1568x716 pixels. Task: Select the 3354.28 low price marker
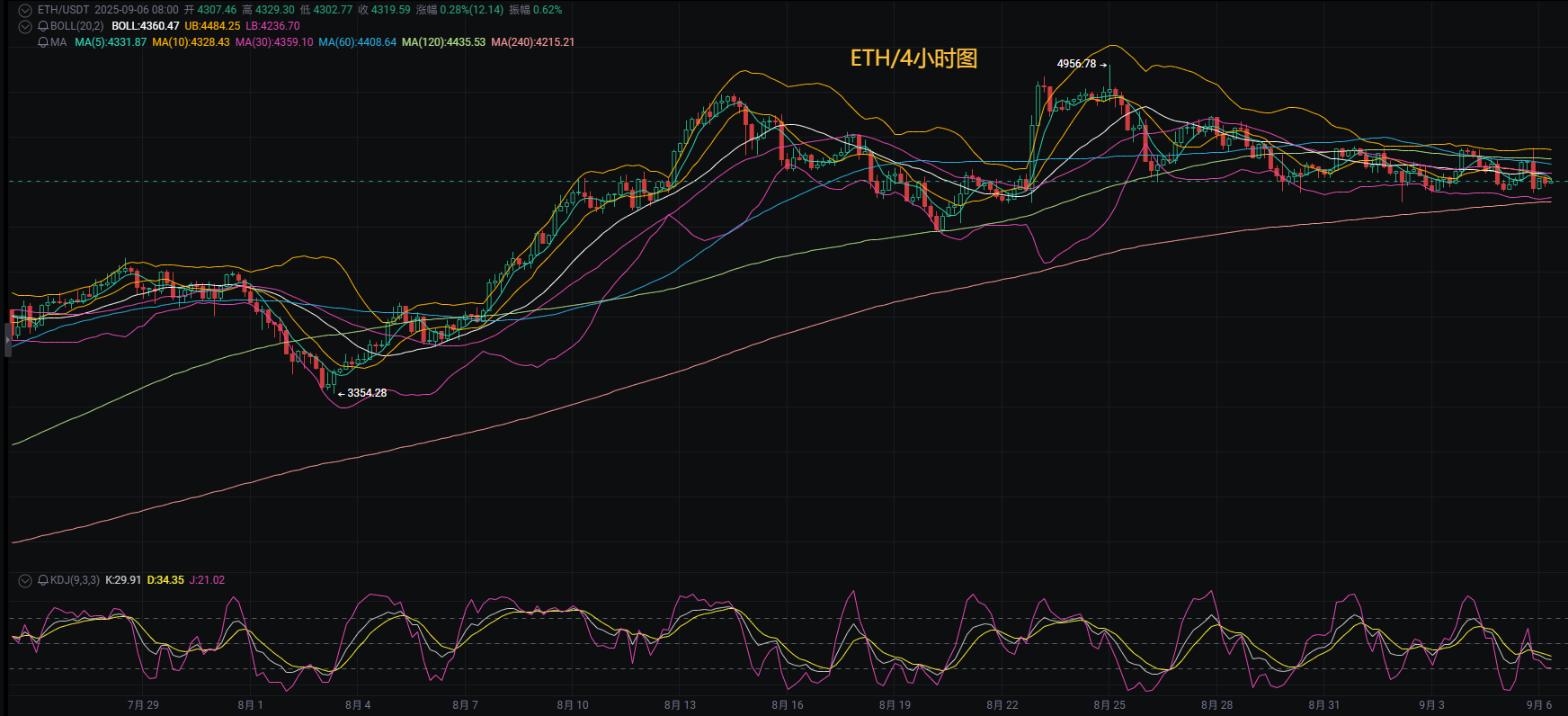[367, 393]
